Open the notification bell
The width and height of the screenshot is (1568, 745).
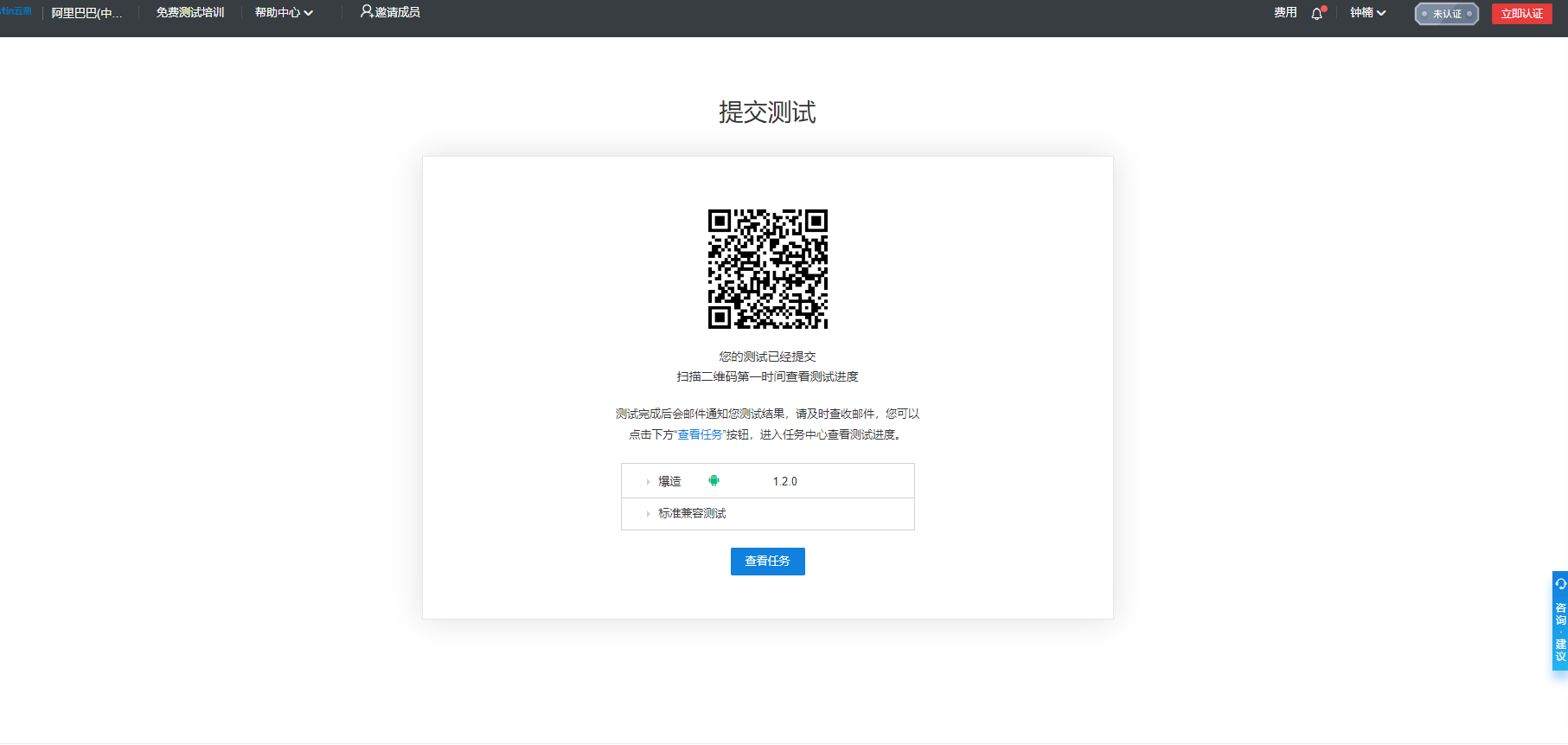pos(1318,13)
